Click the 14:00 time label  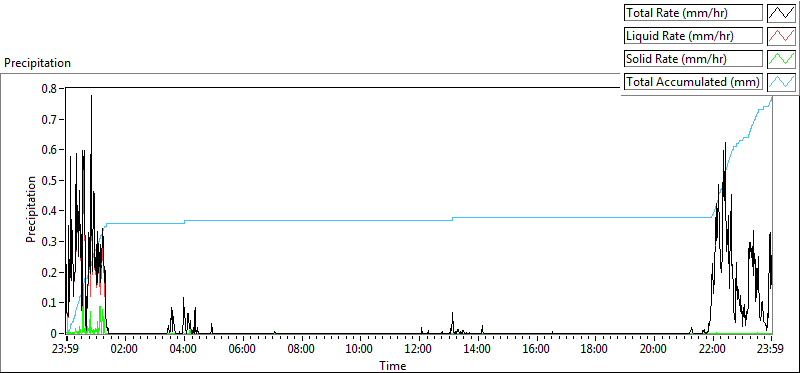478,350
